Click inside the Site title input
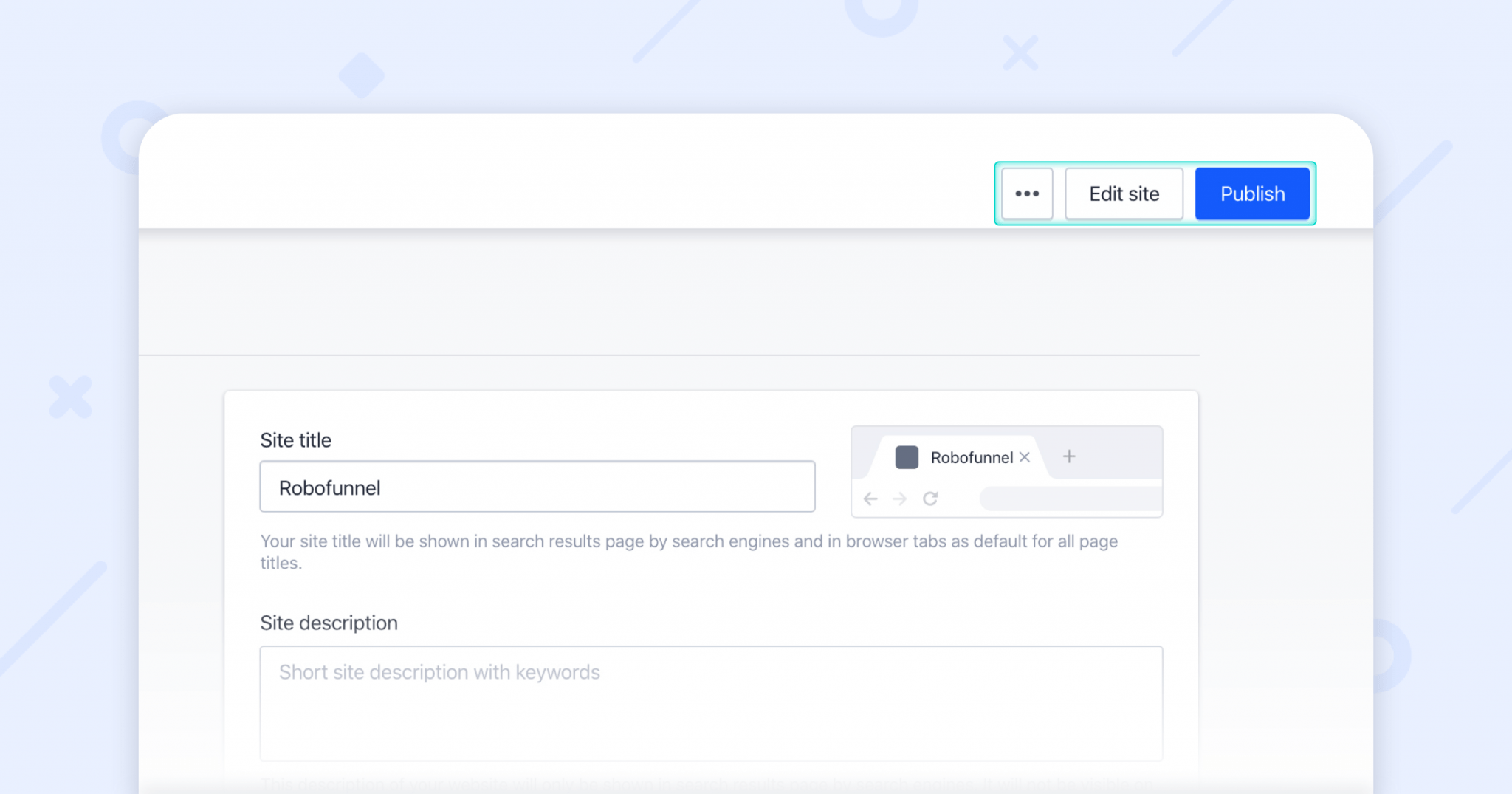Image resolution: width=1512 pixels, height=794 pixels. click(x=536, y=486)
